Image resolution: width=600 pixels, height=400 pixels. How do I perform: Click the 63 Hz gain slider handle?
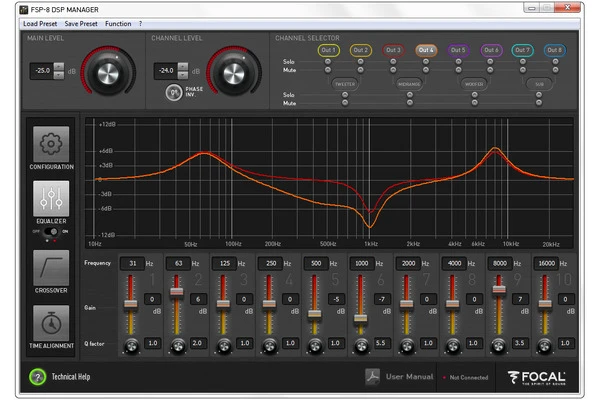(x=176, y=292)
